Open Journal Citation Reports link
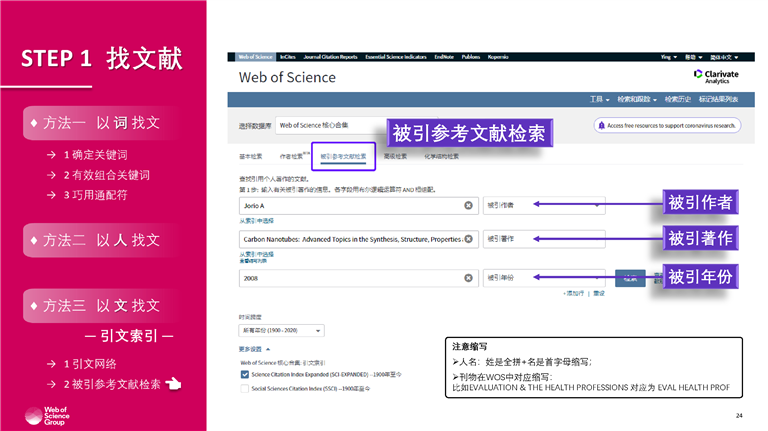 330,57
